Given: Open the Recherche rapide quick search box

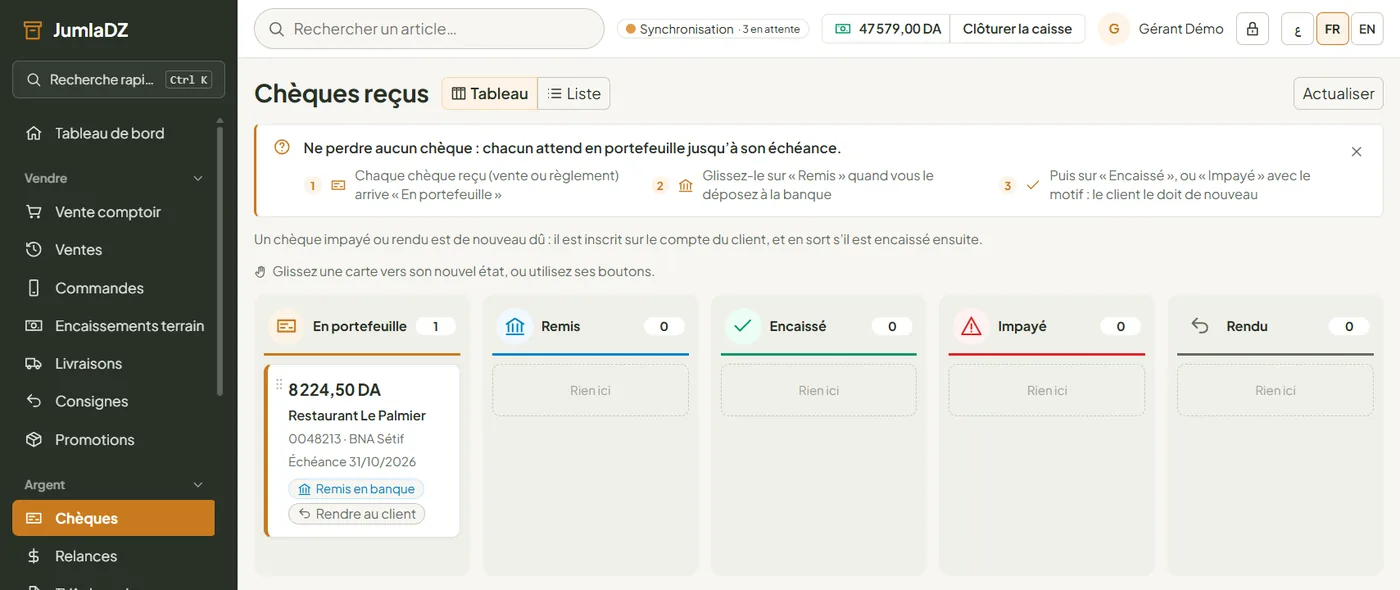Looking at the screenshot, I should point(119,80).
